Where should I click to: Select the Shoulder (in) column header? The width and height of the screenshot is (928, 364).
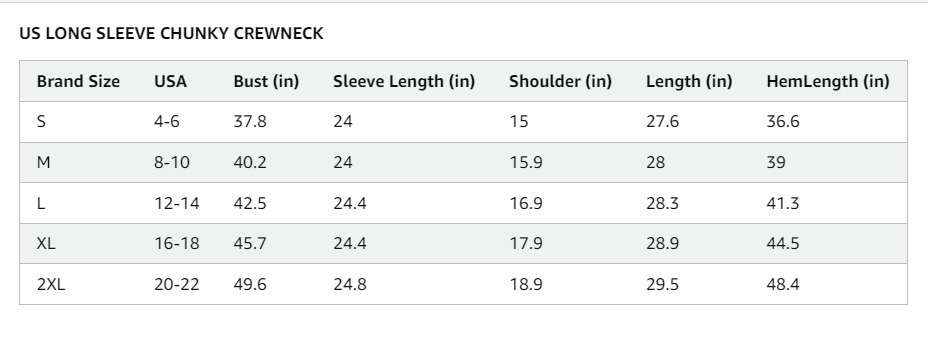point(560,81)
